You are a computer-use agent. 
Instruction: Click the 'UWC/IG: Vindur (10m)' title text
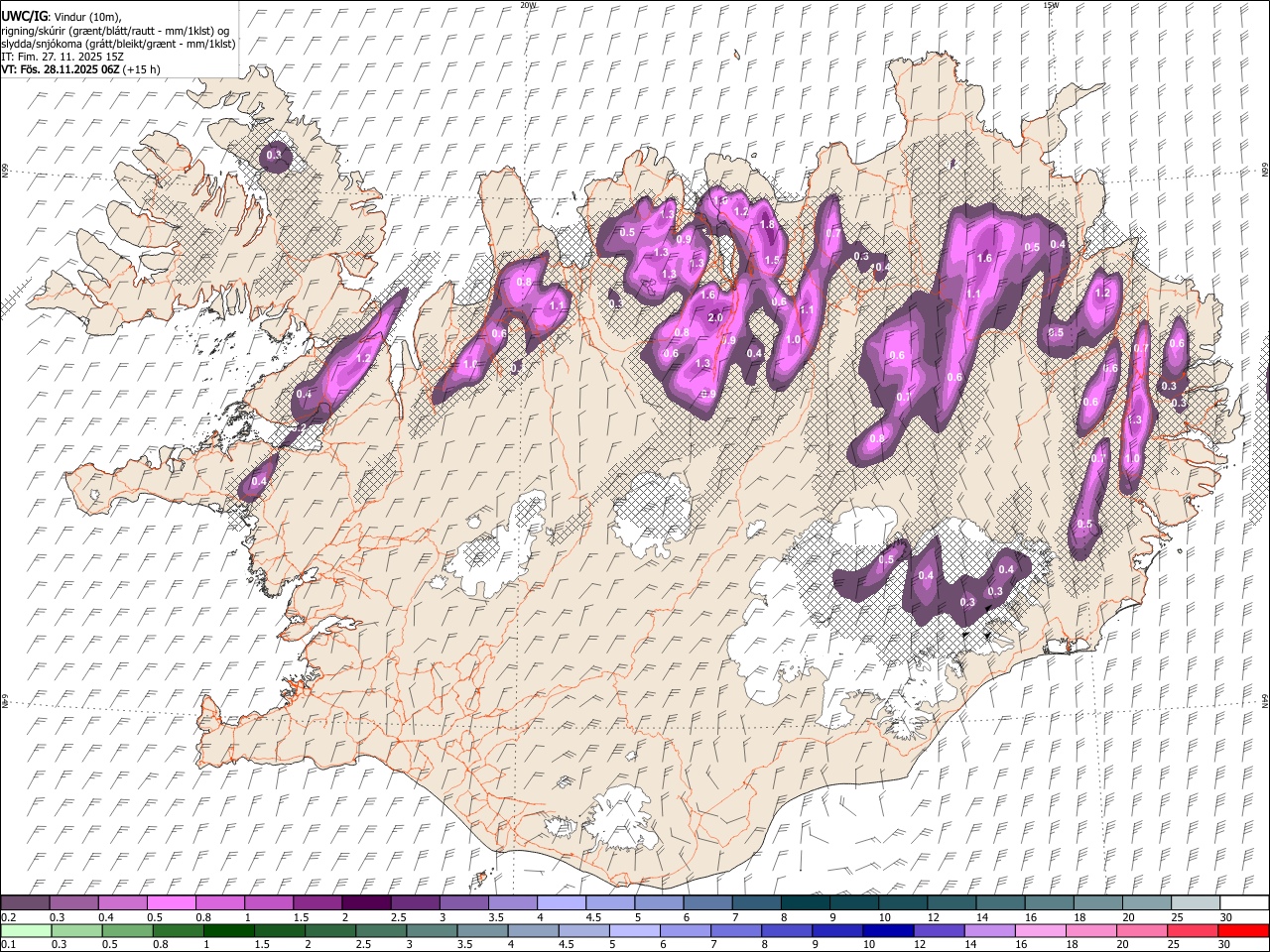click(x=61, y=17)
